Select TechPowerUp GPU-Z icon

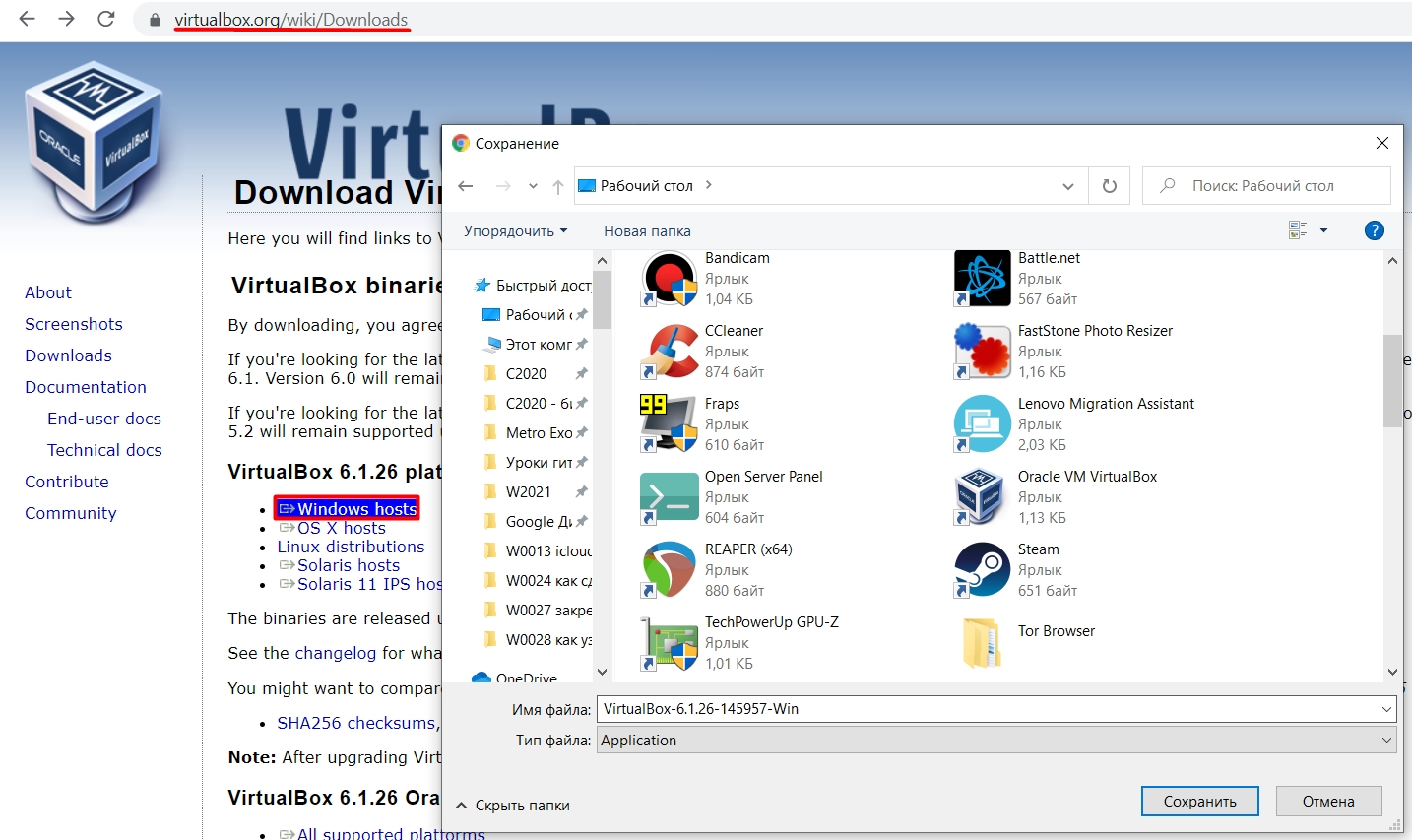tap(670, 643)
